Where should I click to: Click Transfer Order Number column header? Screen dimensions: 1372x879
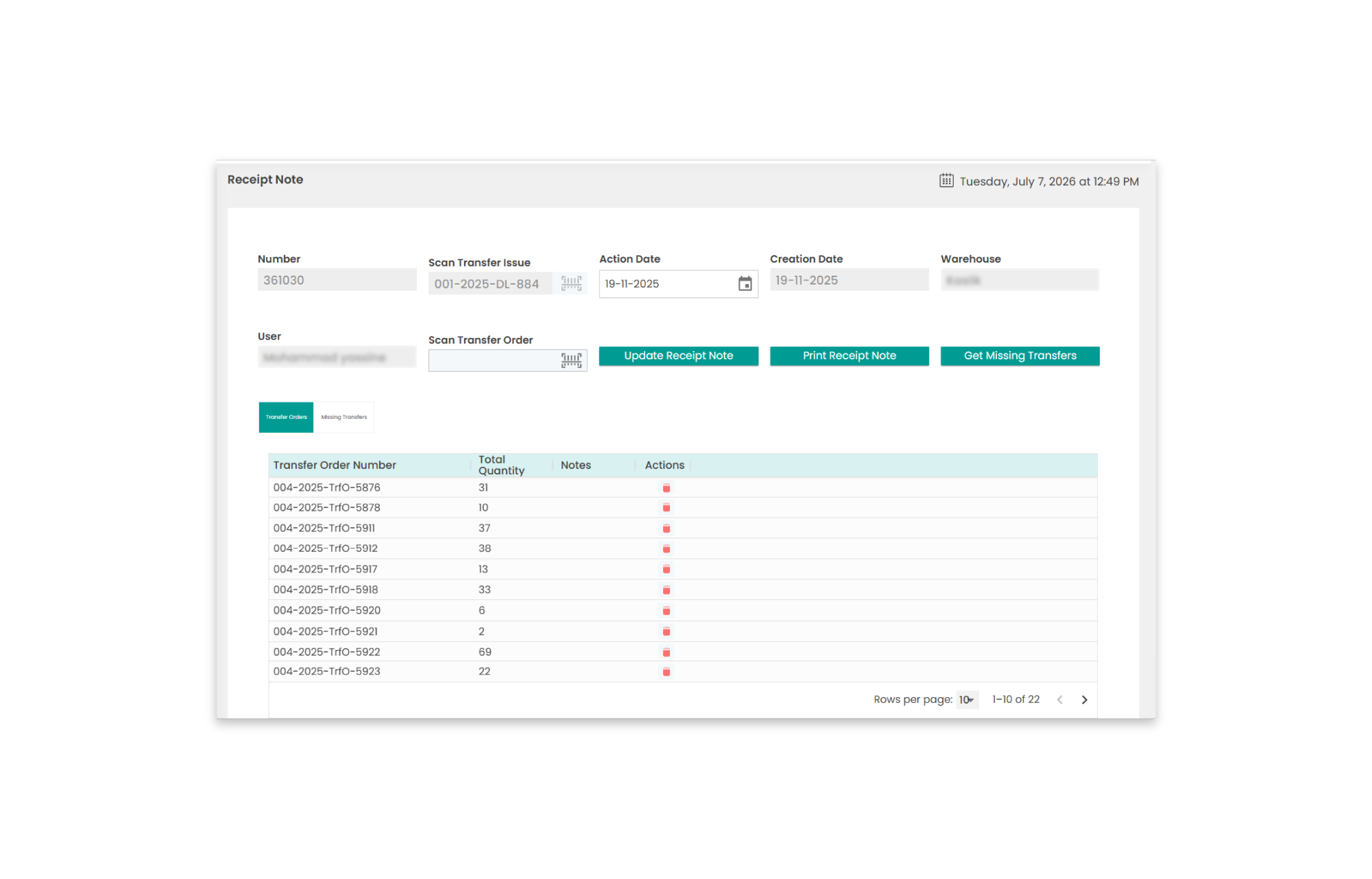[x=335, y=466]
